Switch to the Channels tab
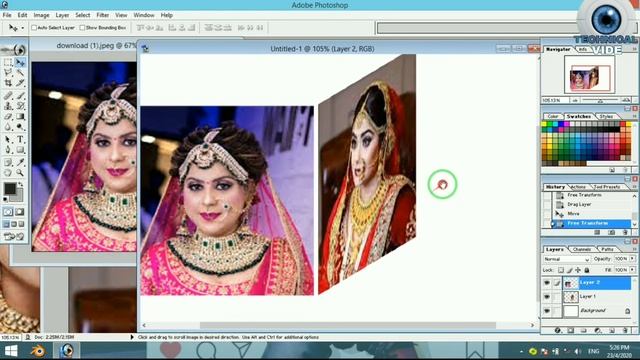 coord(582,249)
